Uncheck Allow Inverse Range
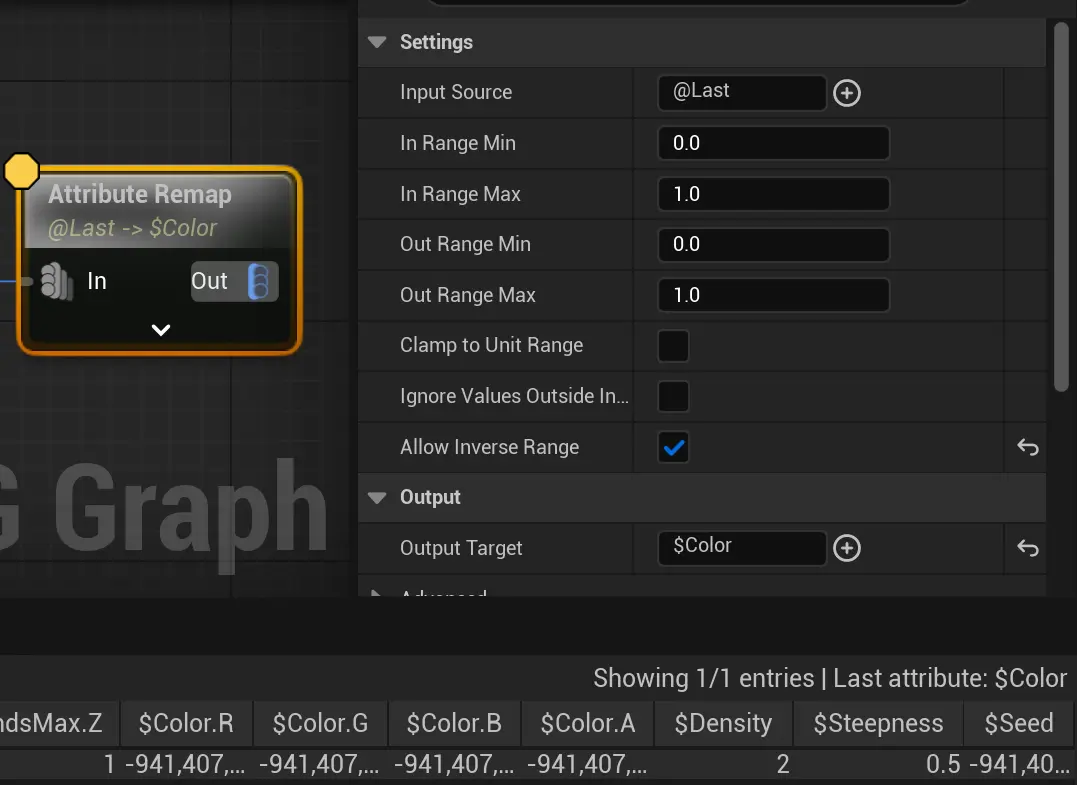 click(x=673, y=447)
